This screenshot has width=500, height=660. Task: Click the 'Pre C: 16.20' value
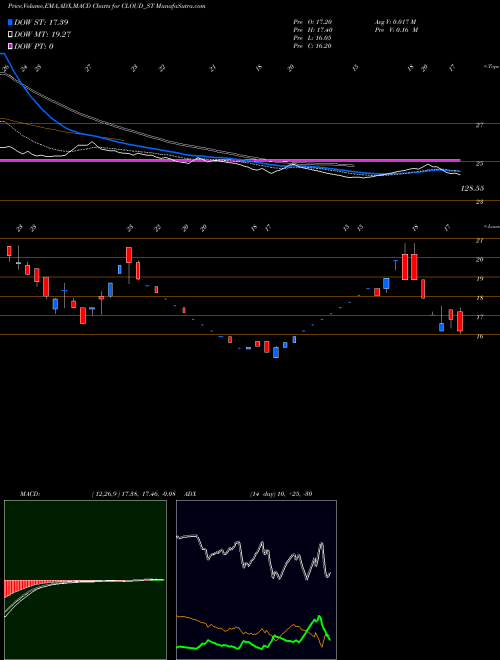(312, 46)
